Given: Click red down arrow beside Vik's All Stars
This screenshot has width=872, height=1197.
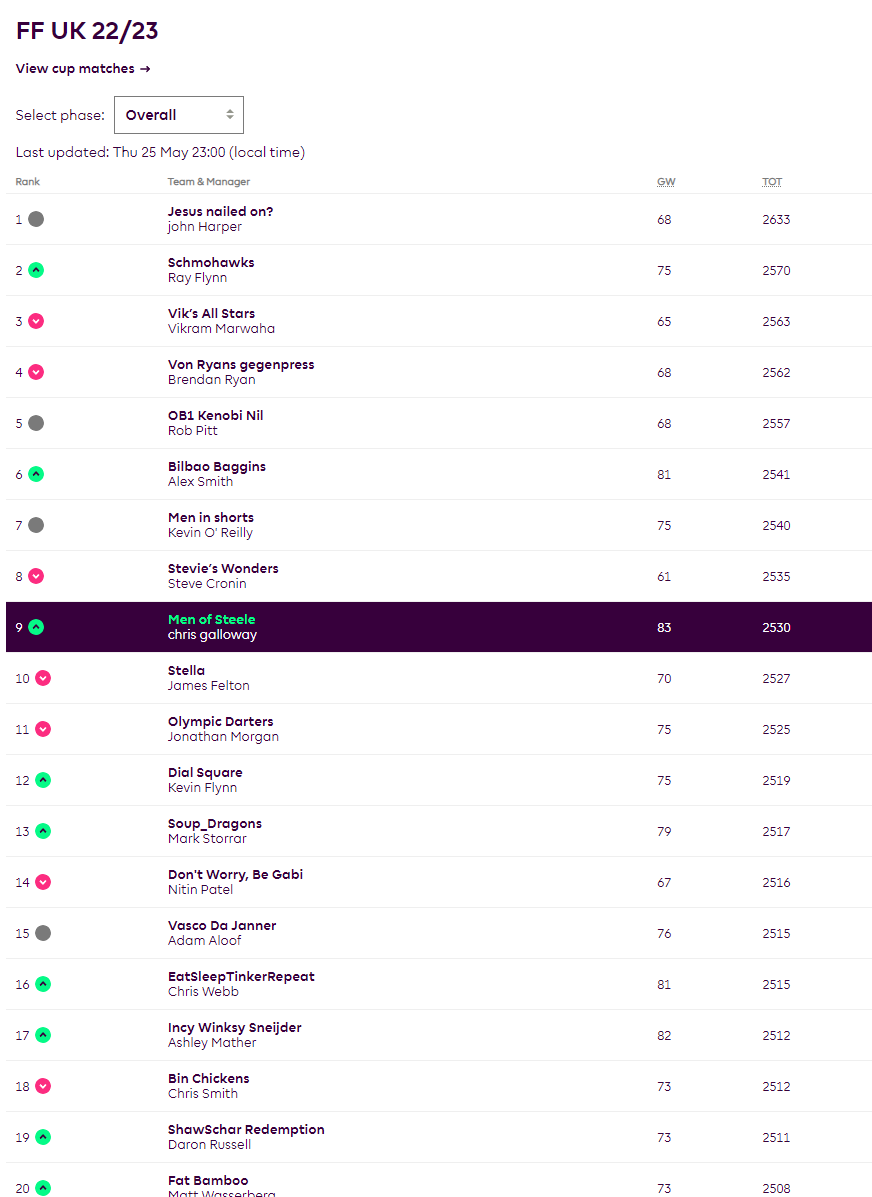Looking at the screenshot, I should pyautogui.click(x=36, y=321).
